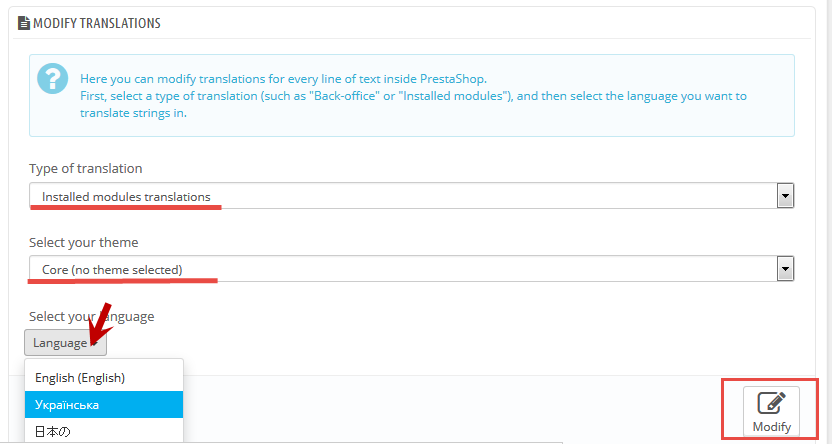Click the blue question mark help icon
This screenshot has width=832, height=444.
click(53, 79)
